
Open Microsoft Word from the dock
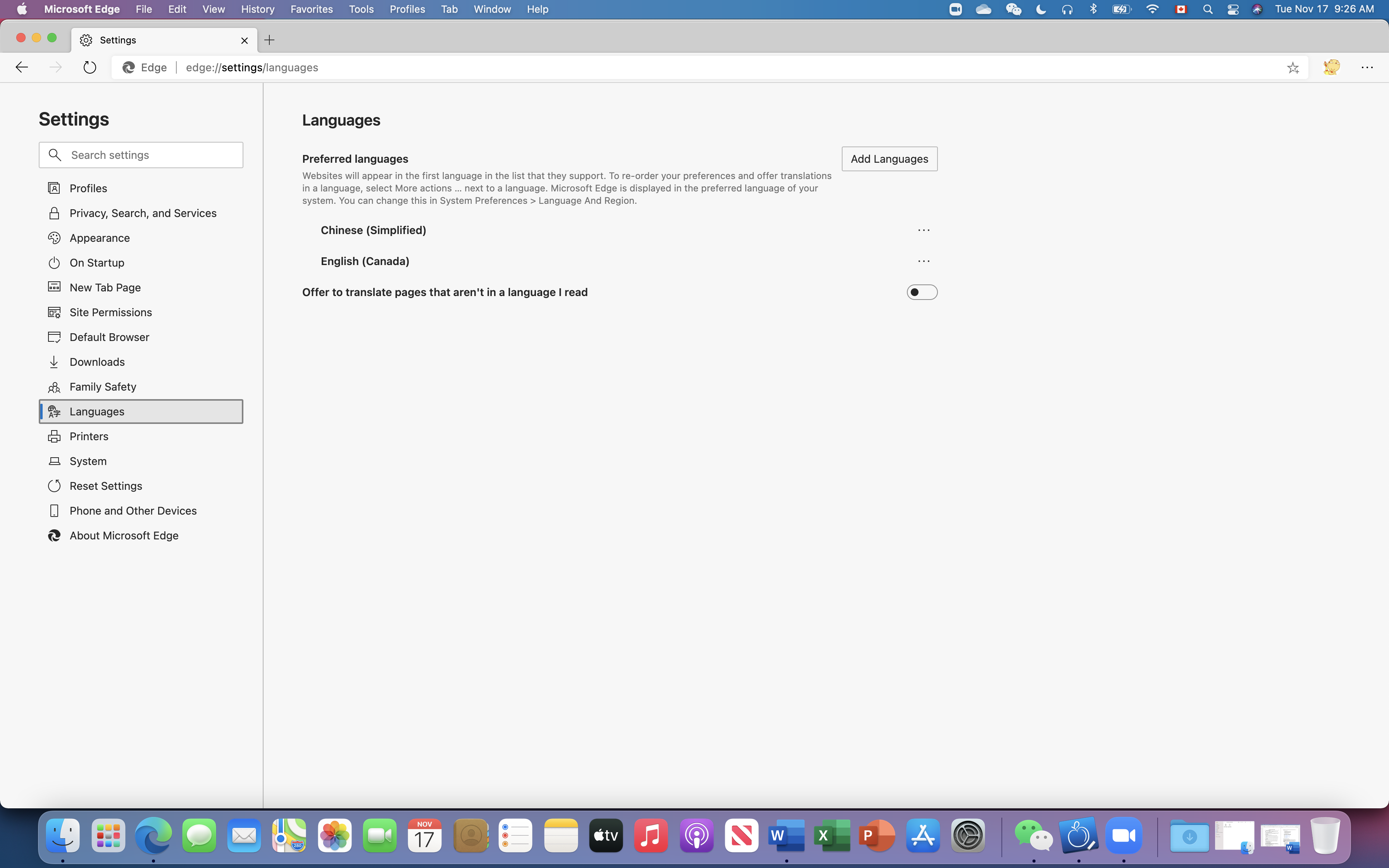(786, 836)
